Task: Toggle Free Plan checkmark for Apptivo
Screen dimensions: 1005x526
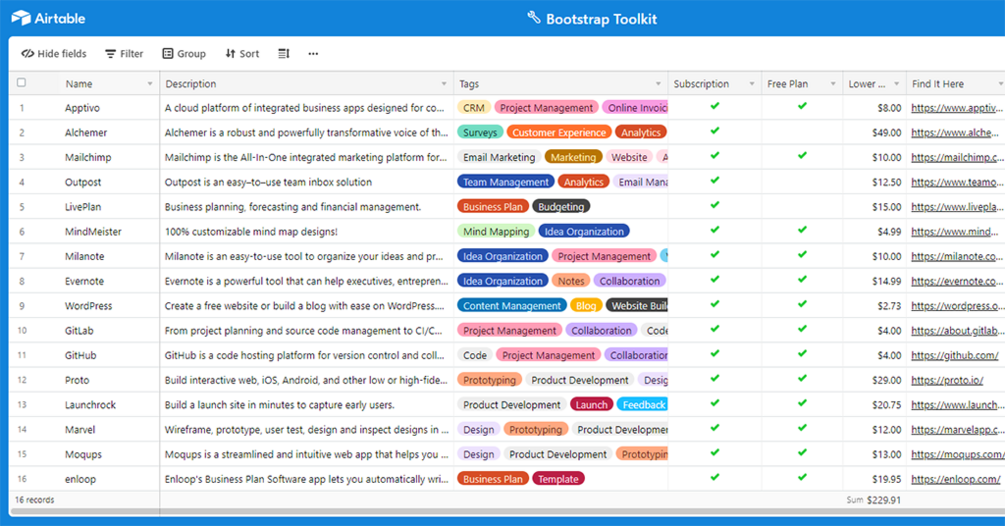Action: [x=802, y=106]
